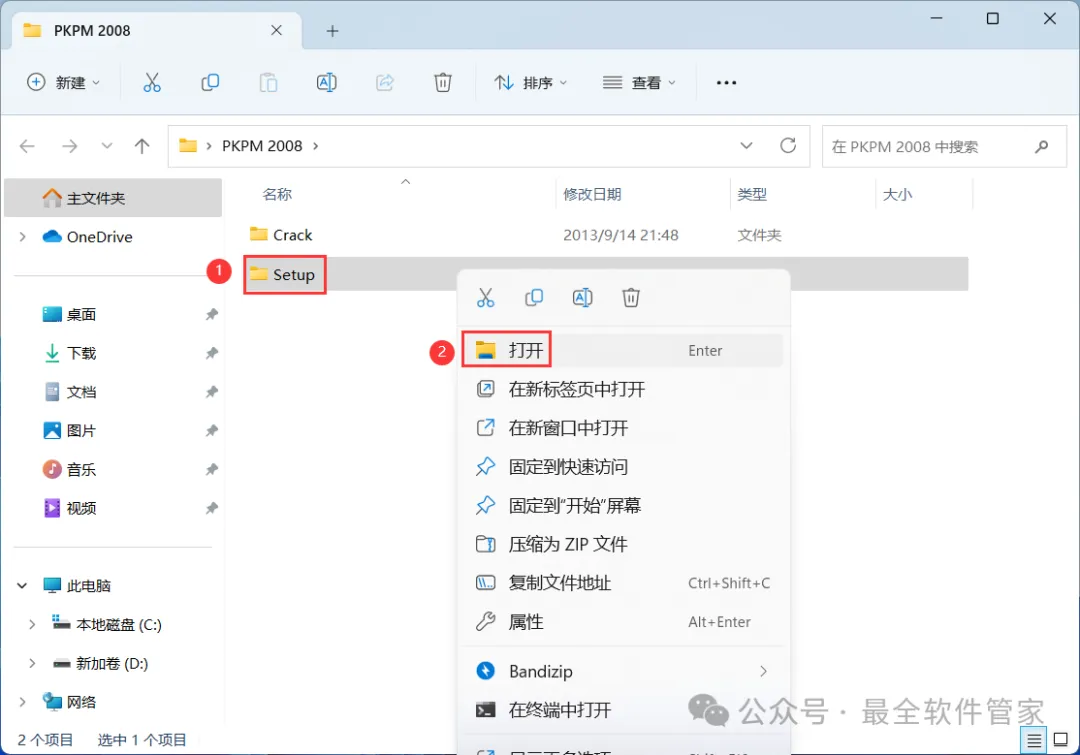Go up one folder level
The width and height of the screenshot is (1080, 755).
[142, 146]
